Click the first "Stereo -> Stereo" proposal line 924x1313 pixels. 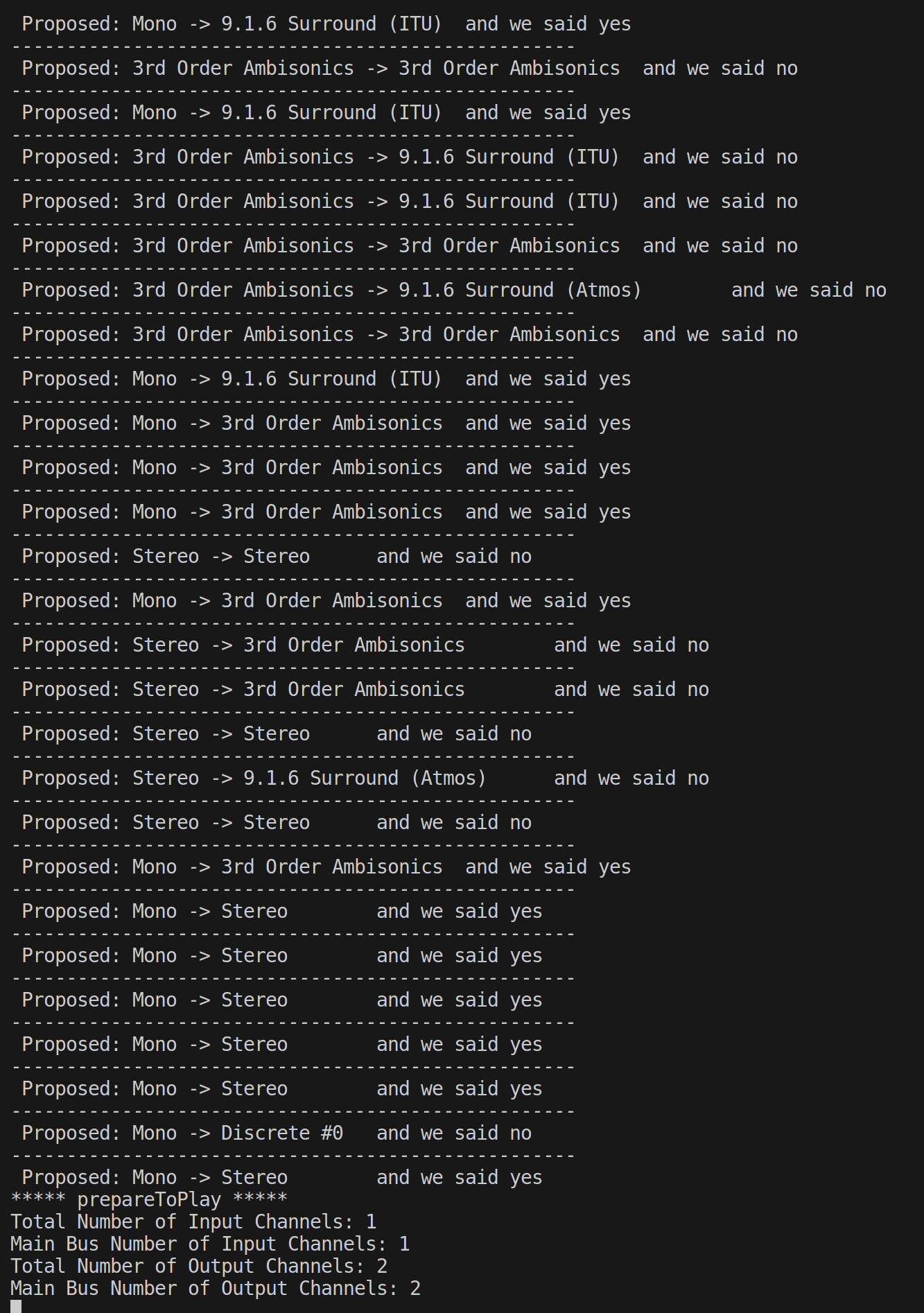pyautogui.click(x=220, y=556)
